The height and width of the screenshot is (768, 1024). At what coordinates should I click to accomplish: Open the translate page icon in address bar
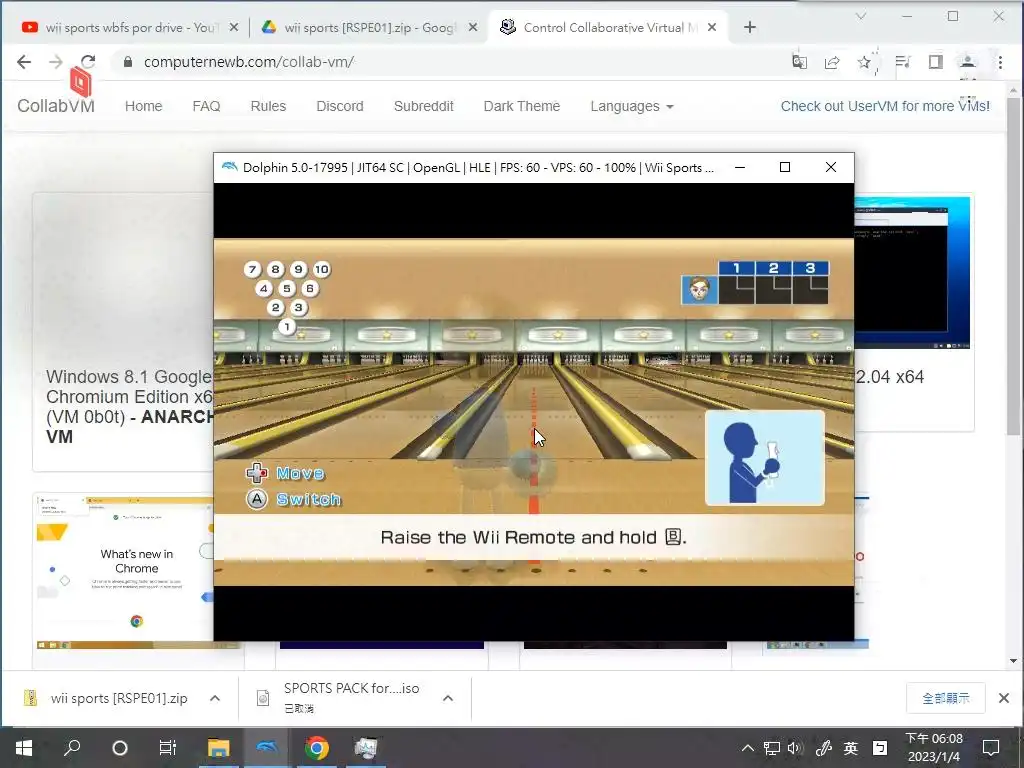(799, 62)
